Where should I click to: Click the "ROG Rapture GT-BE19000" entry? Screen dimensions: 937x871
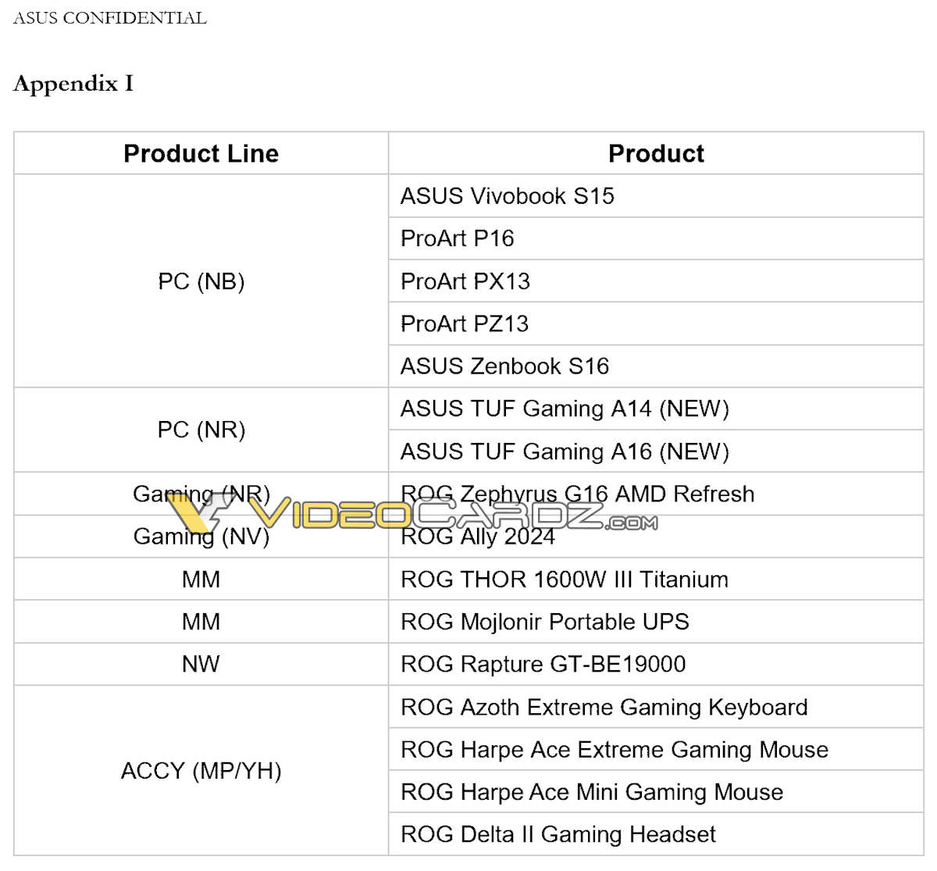coord(543,665)
